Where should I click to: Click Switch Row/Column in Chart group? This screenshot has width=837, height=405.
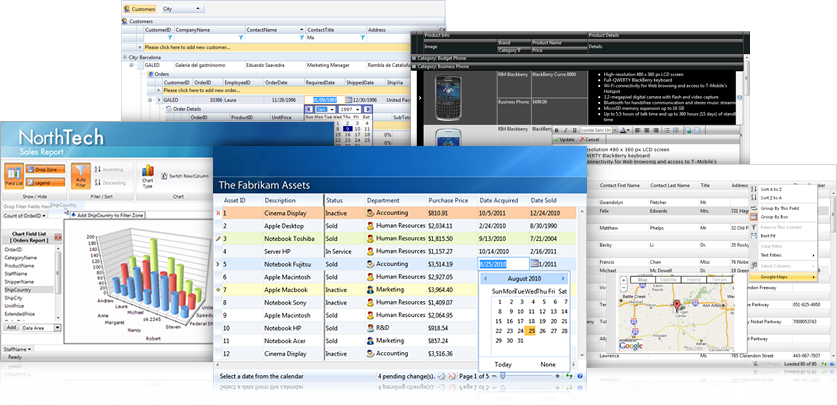185,176
